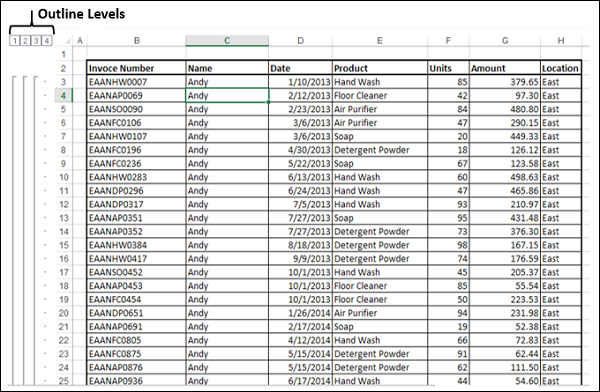
Task: Select cell with invoice EAANDP0651
Action: tap(137, 313)
